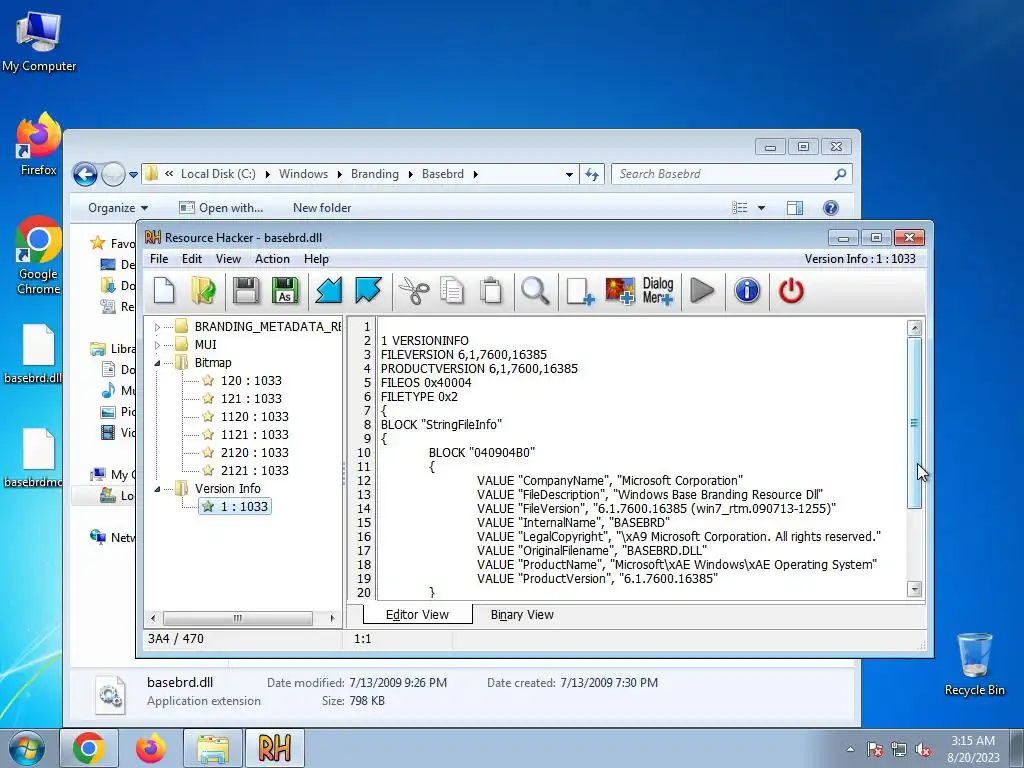This screenshot has height=768, width=1024.
Task: Click the scissors Cut icon
Action: 414,291
